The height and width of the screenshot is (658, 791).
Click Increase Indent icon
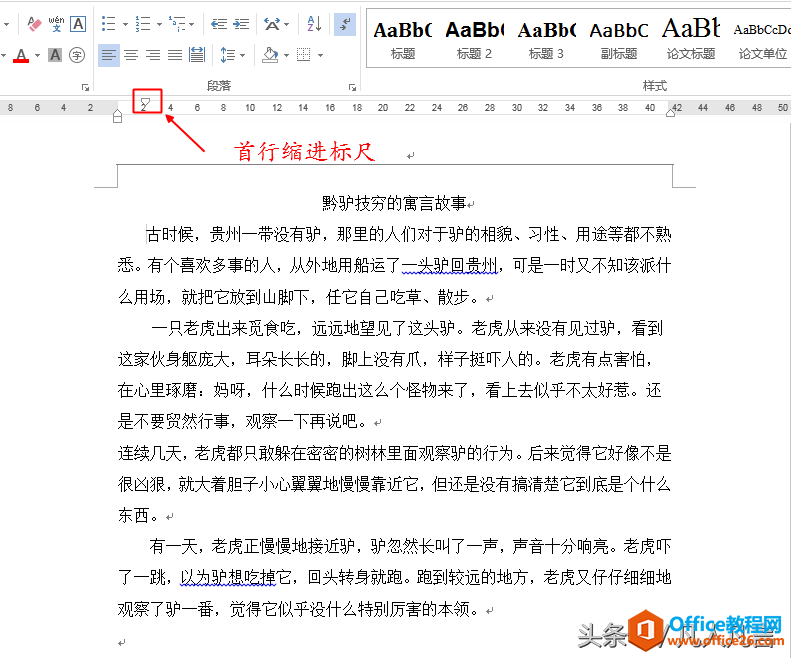(x=241, y=24)
